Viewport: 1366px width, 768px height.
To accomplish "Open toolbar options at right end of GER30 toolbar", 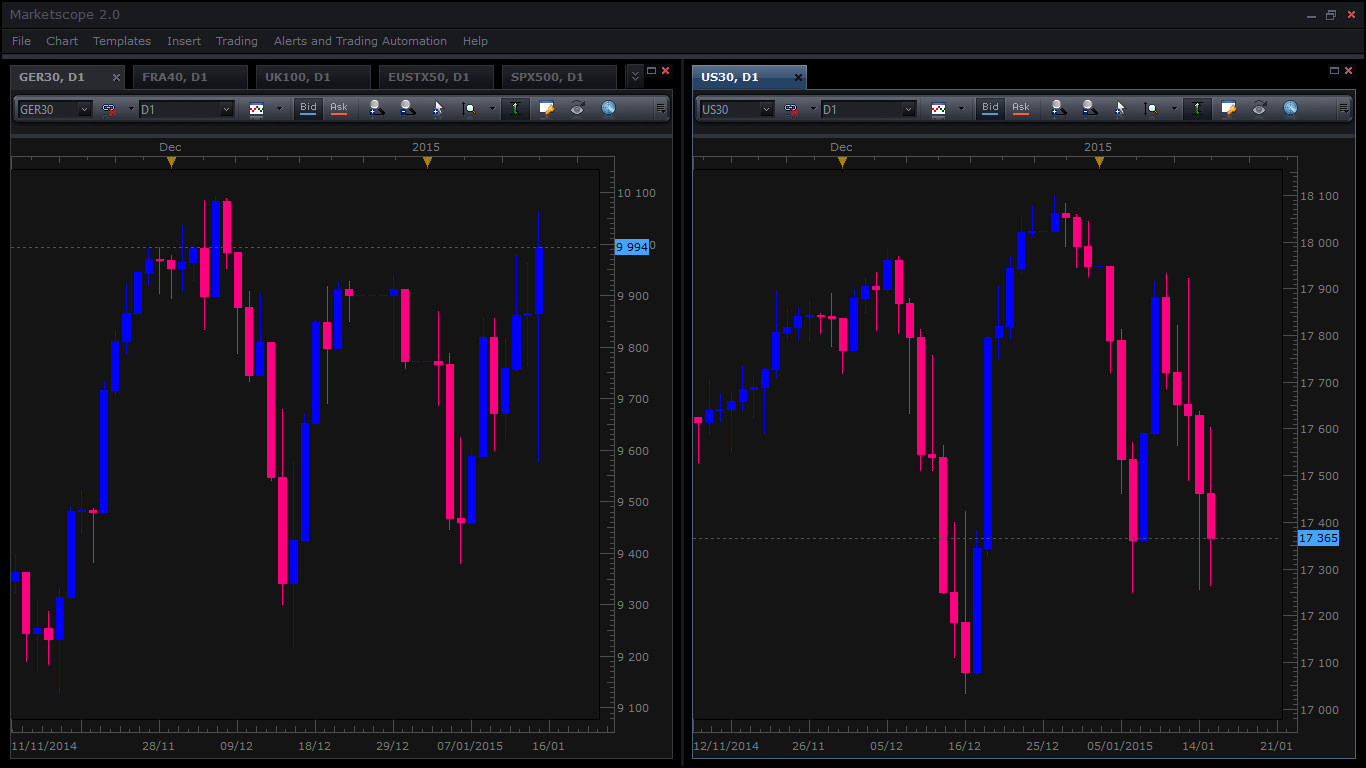I will pyautogui.click(x=661, y=109).
